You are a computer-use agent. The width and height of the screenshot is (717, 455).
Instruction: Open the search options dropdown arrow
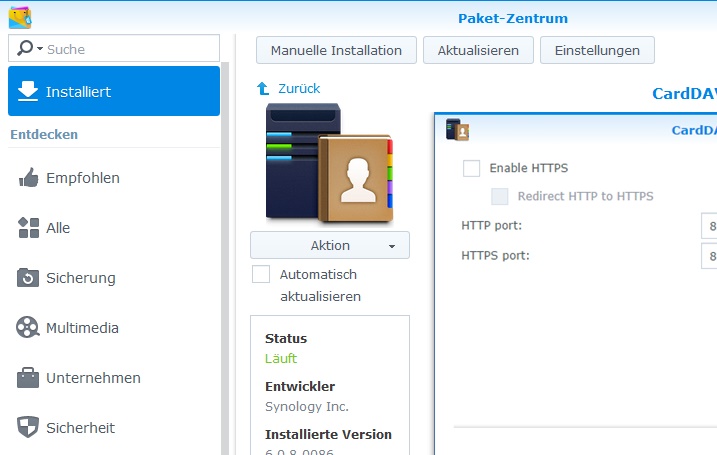click(x=40, y=48)
